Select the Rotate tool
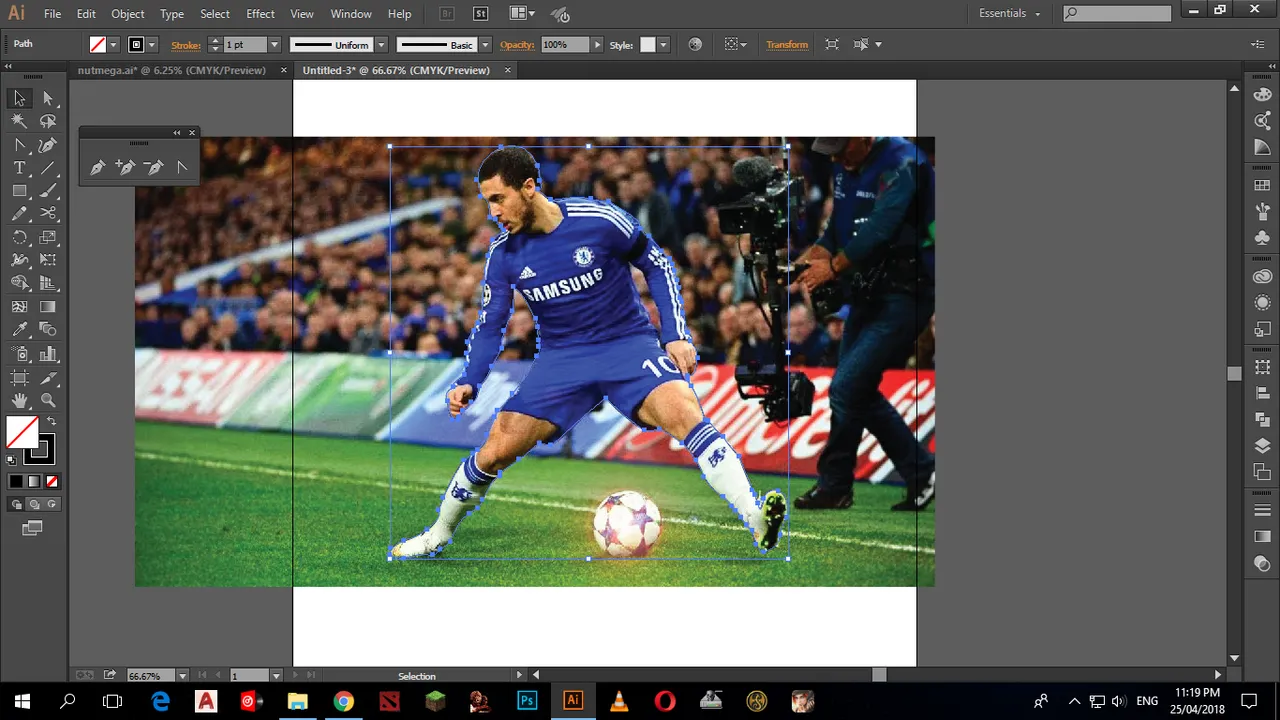The height and width of the screenshot is (720, 1280). [19, 238]
